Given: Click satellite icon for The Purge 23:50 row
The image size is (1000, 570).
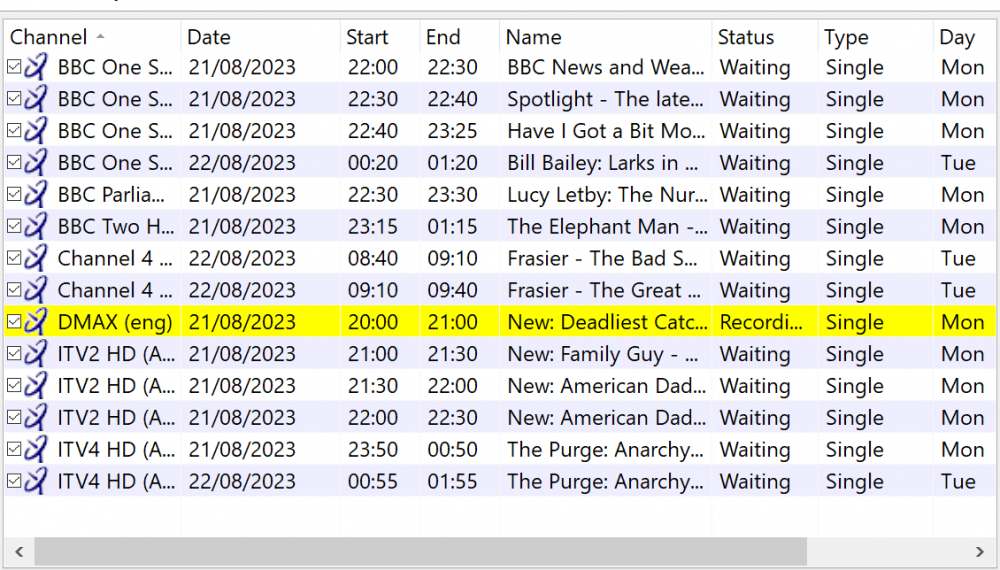Looking at the screenshot, I should (x=36, y=449).
